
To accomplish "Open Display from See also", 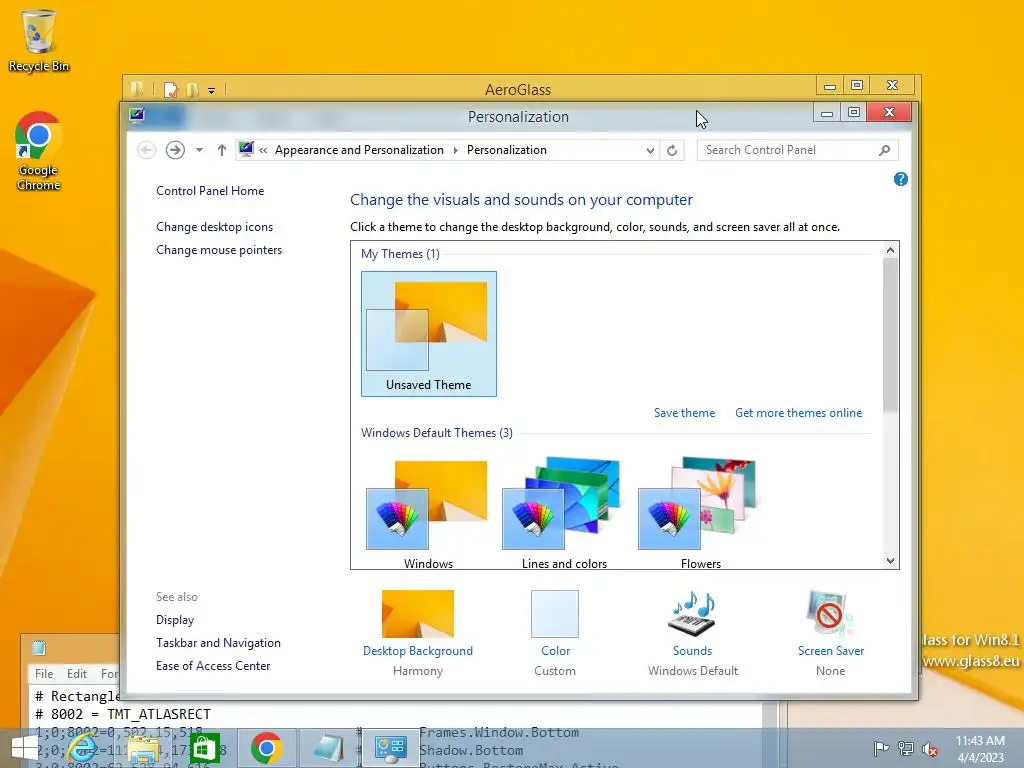I will pos(175,620).
